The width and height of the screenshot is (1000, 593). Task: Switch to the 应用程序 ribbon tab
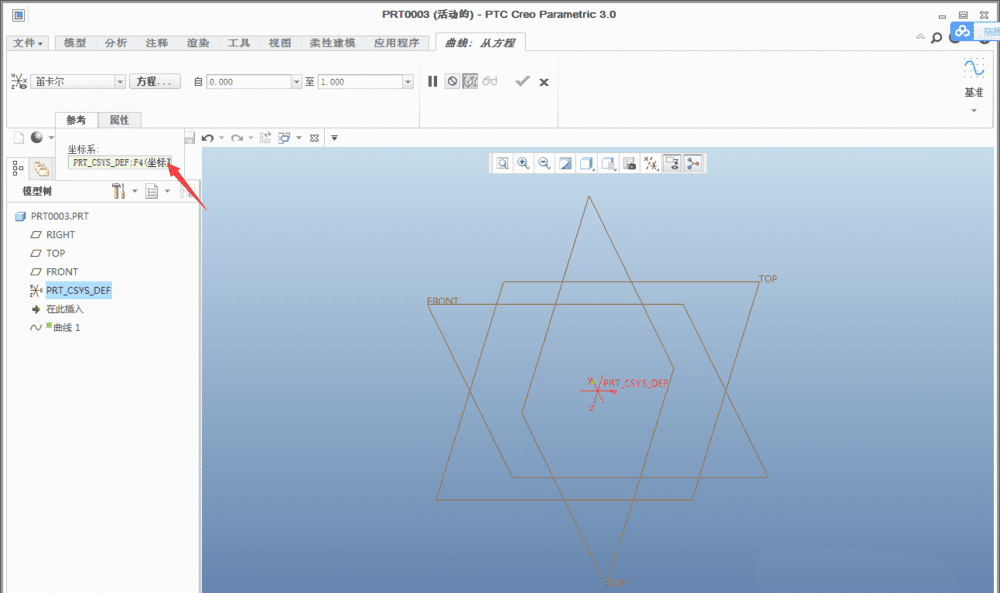(x=397, y=43)
